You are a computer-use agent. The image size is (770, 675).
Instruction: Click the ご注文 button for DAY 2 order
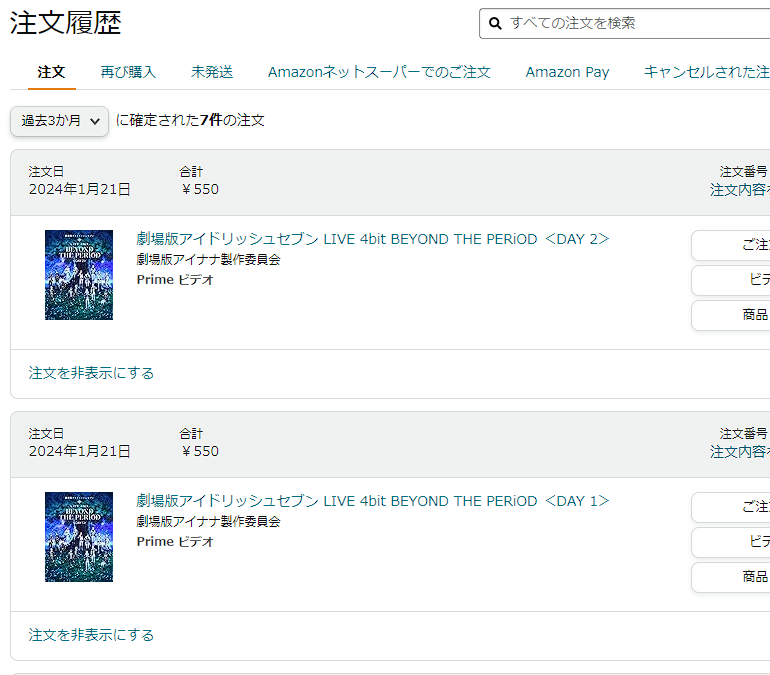coord(731,245)
